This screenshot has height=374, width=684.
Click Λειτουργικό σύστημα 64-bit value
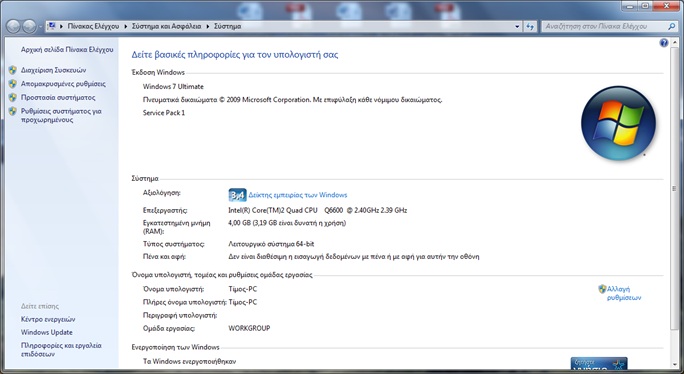click(x=271, y=244)
